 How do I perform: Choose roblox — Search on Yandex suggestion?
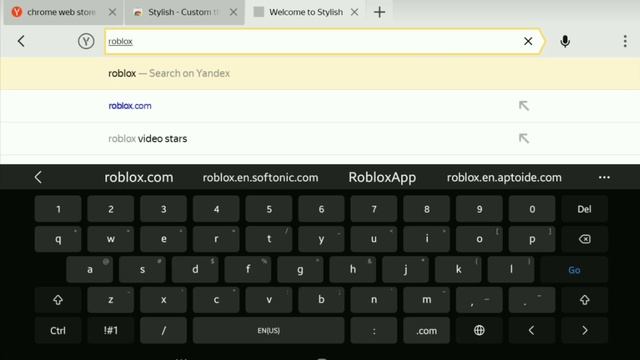[x=320, y=73]
